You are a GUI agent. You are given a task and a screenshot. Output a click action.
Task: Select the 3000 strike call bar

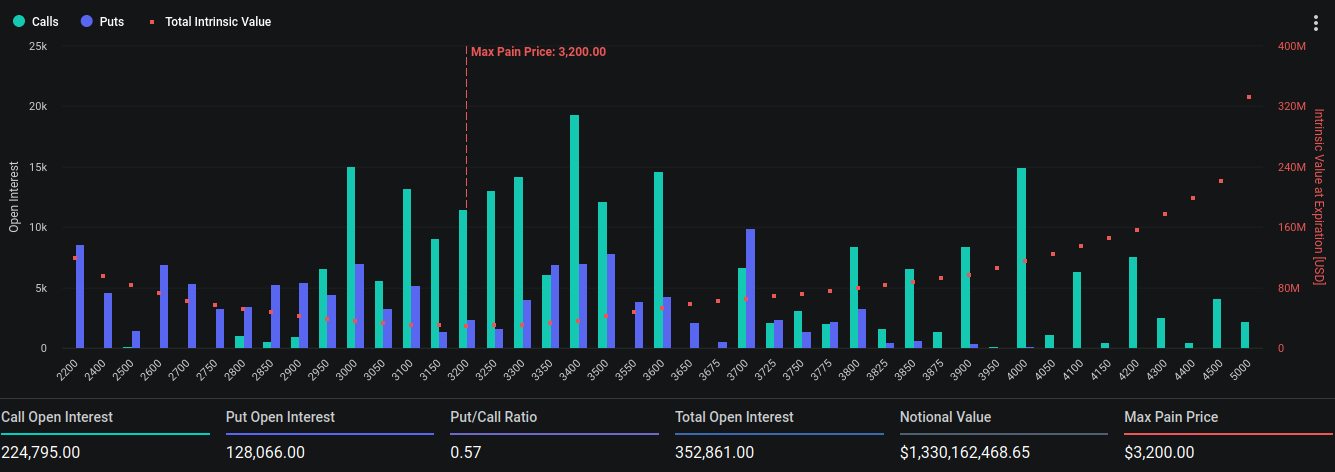pyautogui.click(x=351, y=258)
